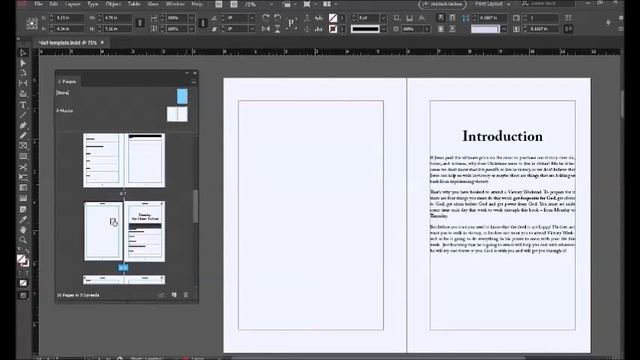Open the Print Layout workspace switcher
This screenshot has width=640, height=360.
(x=493, y=4)
